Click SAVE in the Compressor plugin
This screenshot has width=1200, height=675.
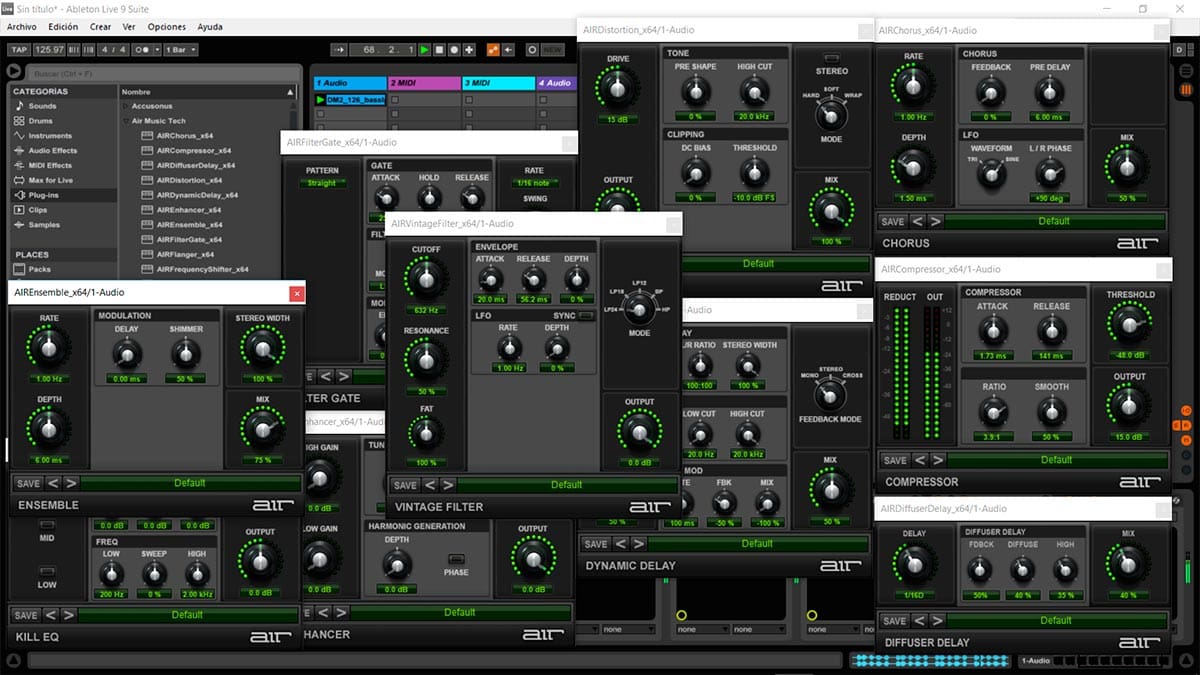(x=895, y=460)
